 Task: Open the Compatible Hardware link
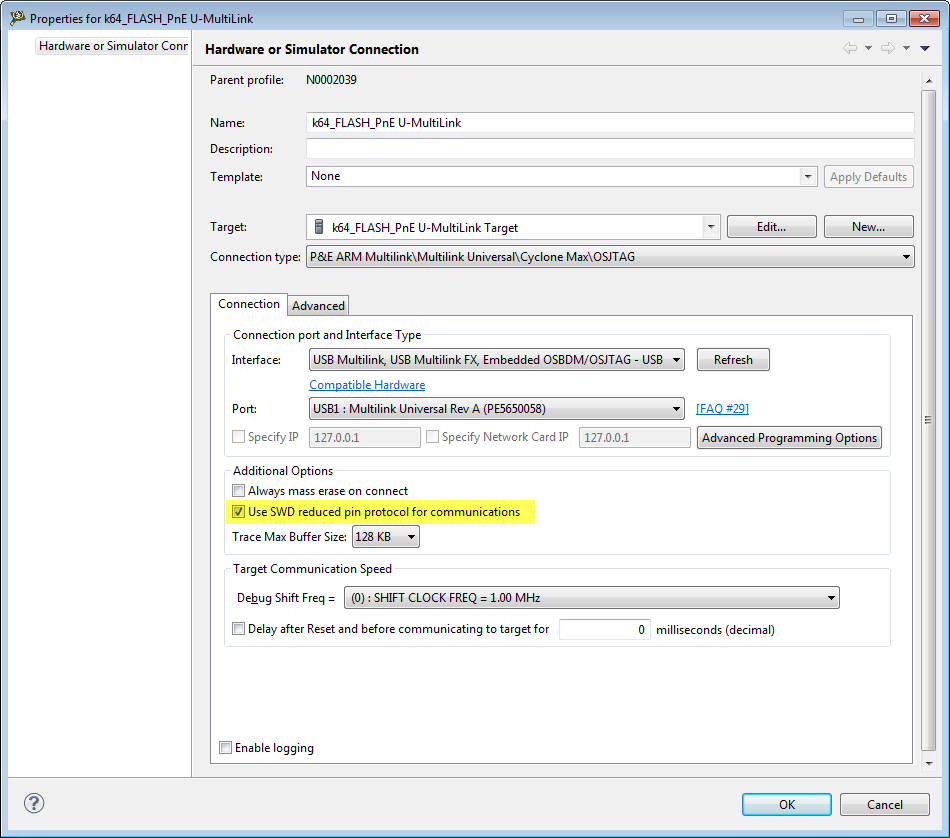(367, 385)
